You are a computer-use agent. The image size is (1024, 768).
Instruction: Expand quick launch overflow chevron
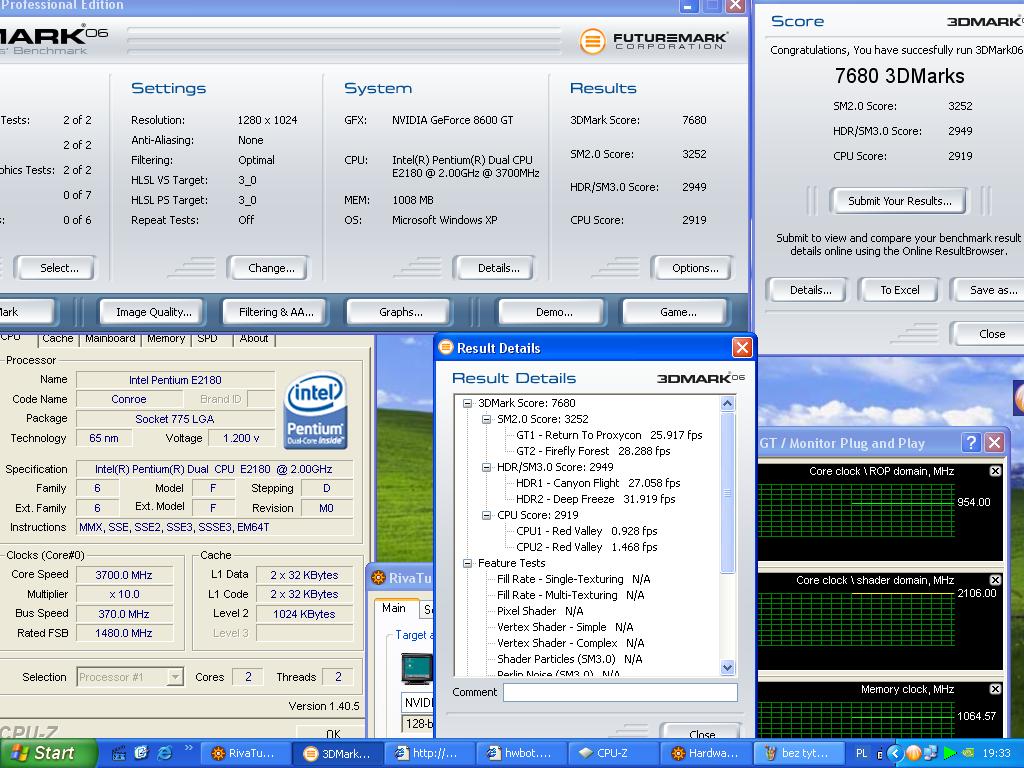coord(189,748)
